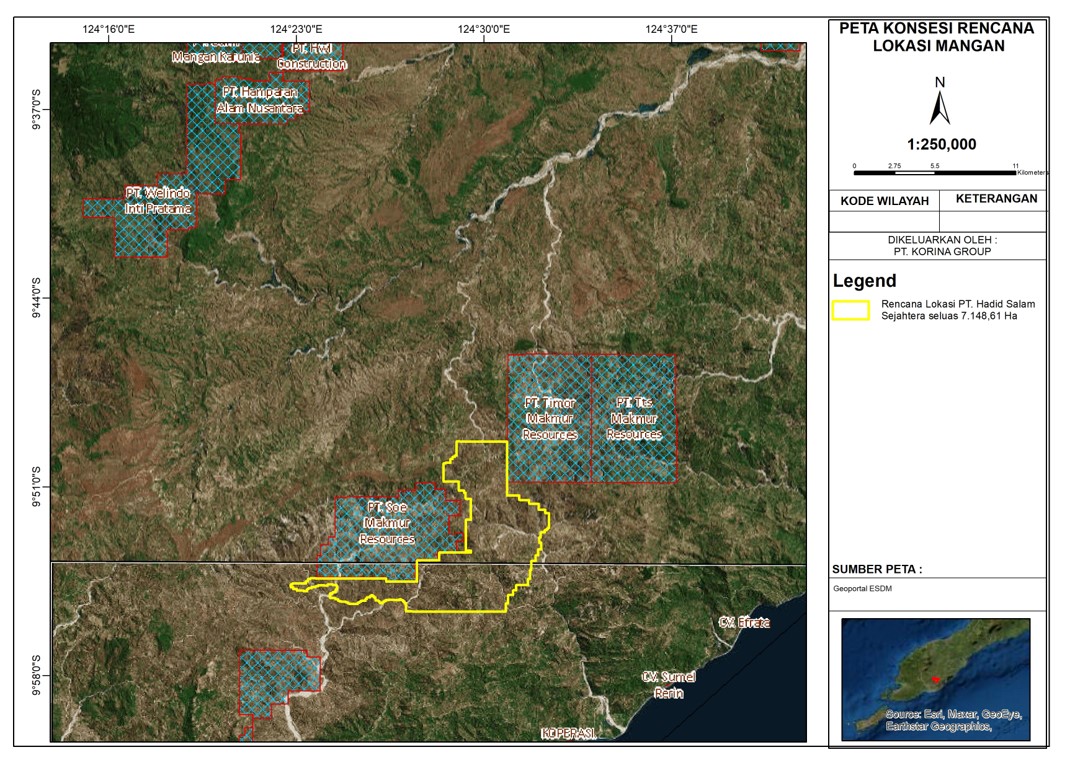1088x768 pixels.
Task: Click the KOPERASI label near the coast
Action: (568, 734)
